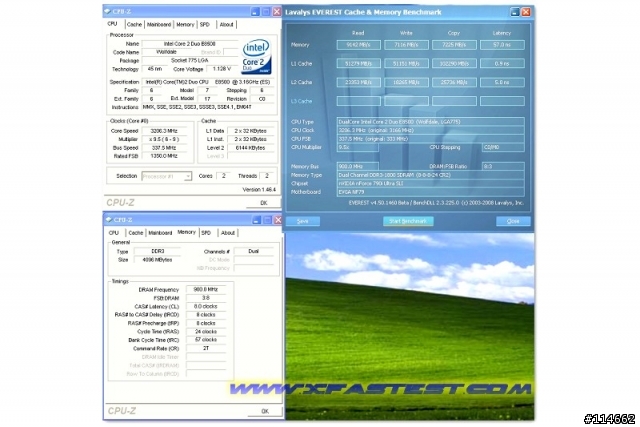Click the Bus Speed value '337.5 MHz'
Viewport: 640px width, 427px height.
pos(164,148)
